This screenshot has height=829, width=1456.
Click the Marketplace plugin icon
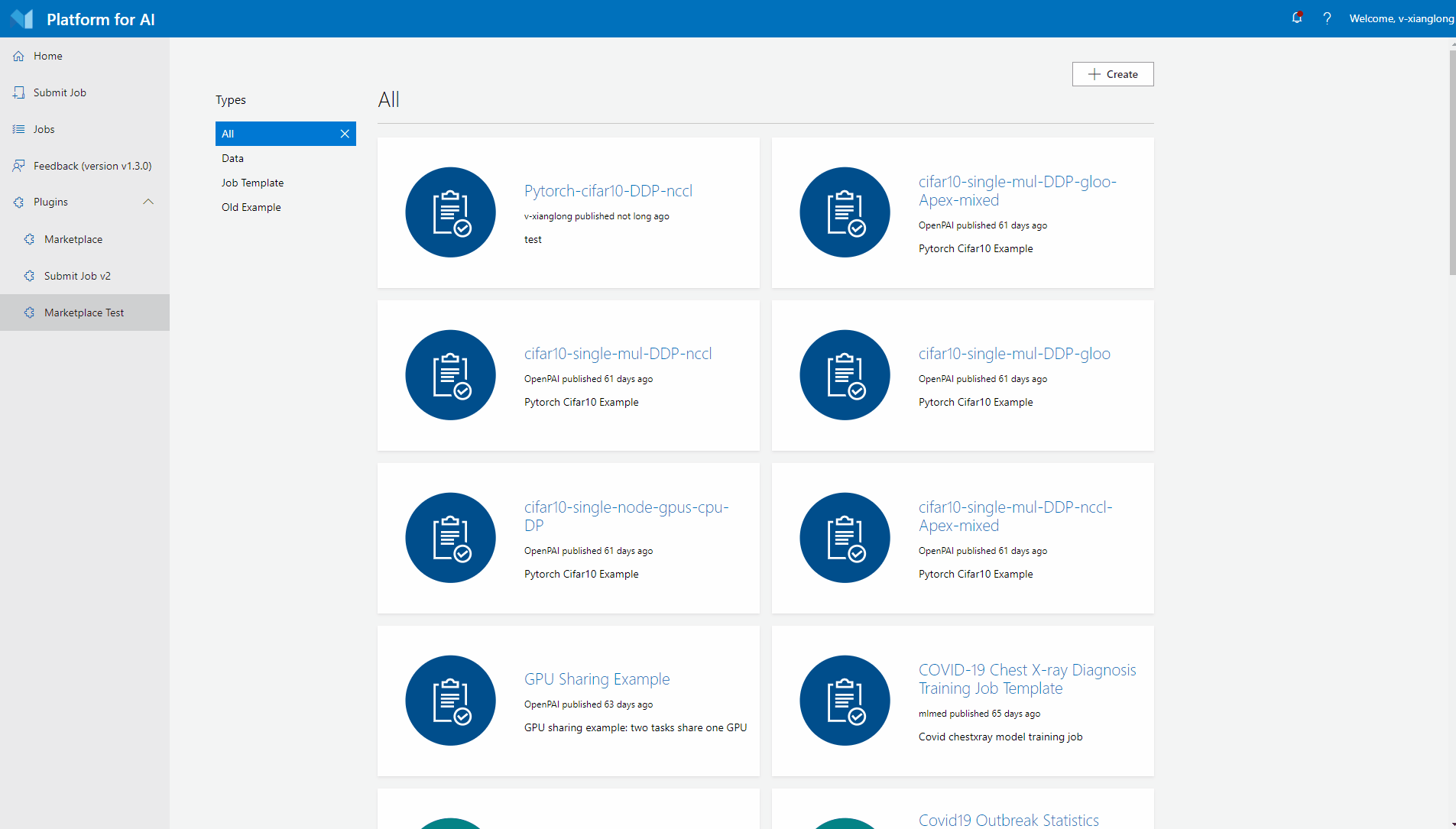click(30, 239)
